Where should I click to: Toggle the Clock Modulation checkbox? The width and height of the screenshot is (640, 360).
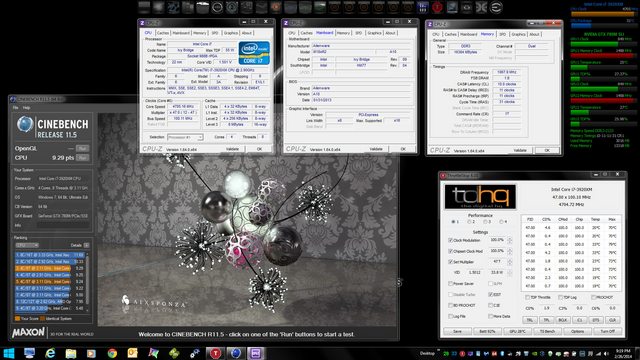tap(451, 240)
